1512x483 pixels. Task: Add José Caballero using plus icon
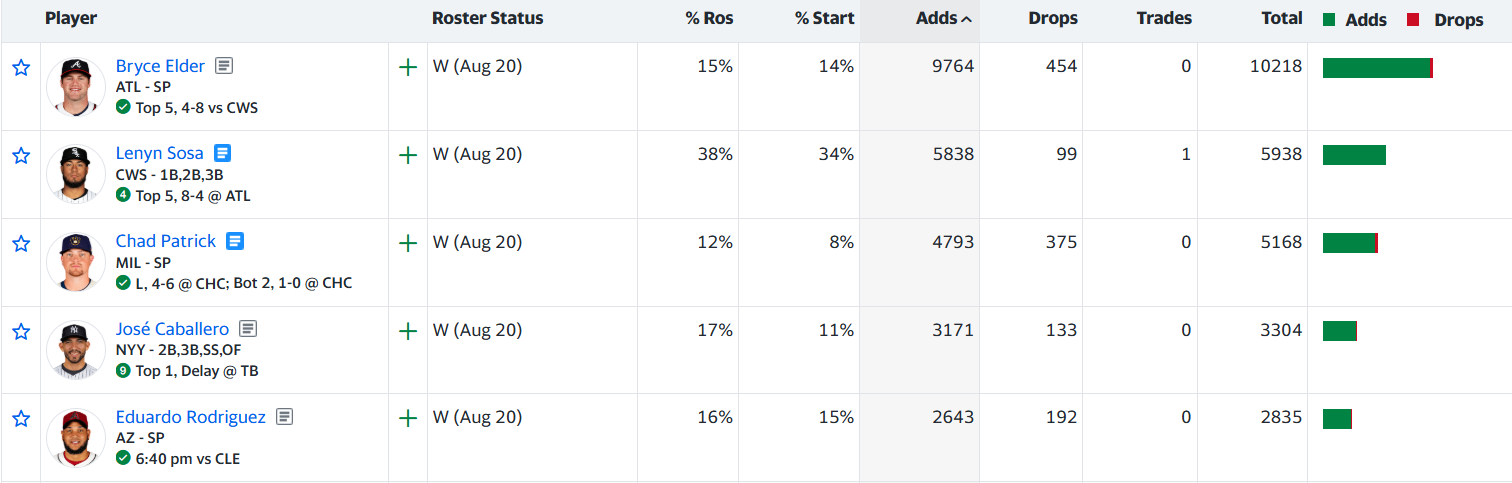[408, 331]
